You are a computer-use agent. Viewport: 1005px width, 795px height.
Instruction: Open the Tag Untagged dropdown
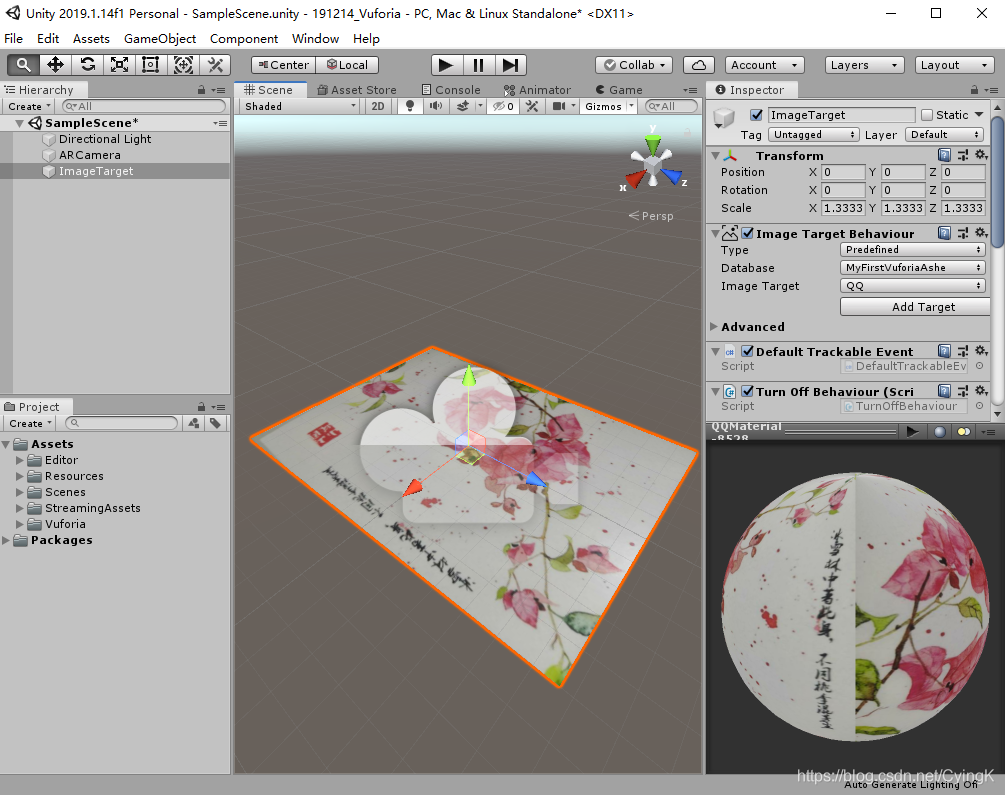click(814, 135)
